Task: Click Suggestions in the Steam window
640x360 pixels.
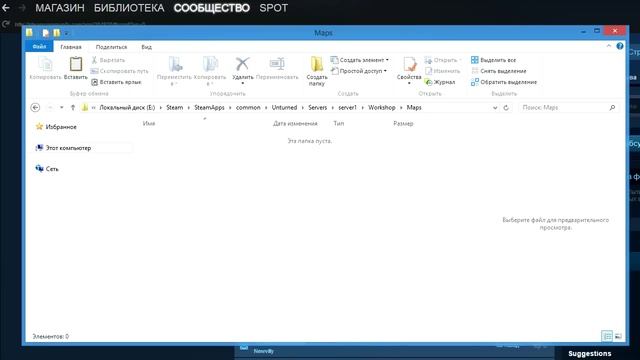Action: coord(589,353)
